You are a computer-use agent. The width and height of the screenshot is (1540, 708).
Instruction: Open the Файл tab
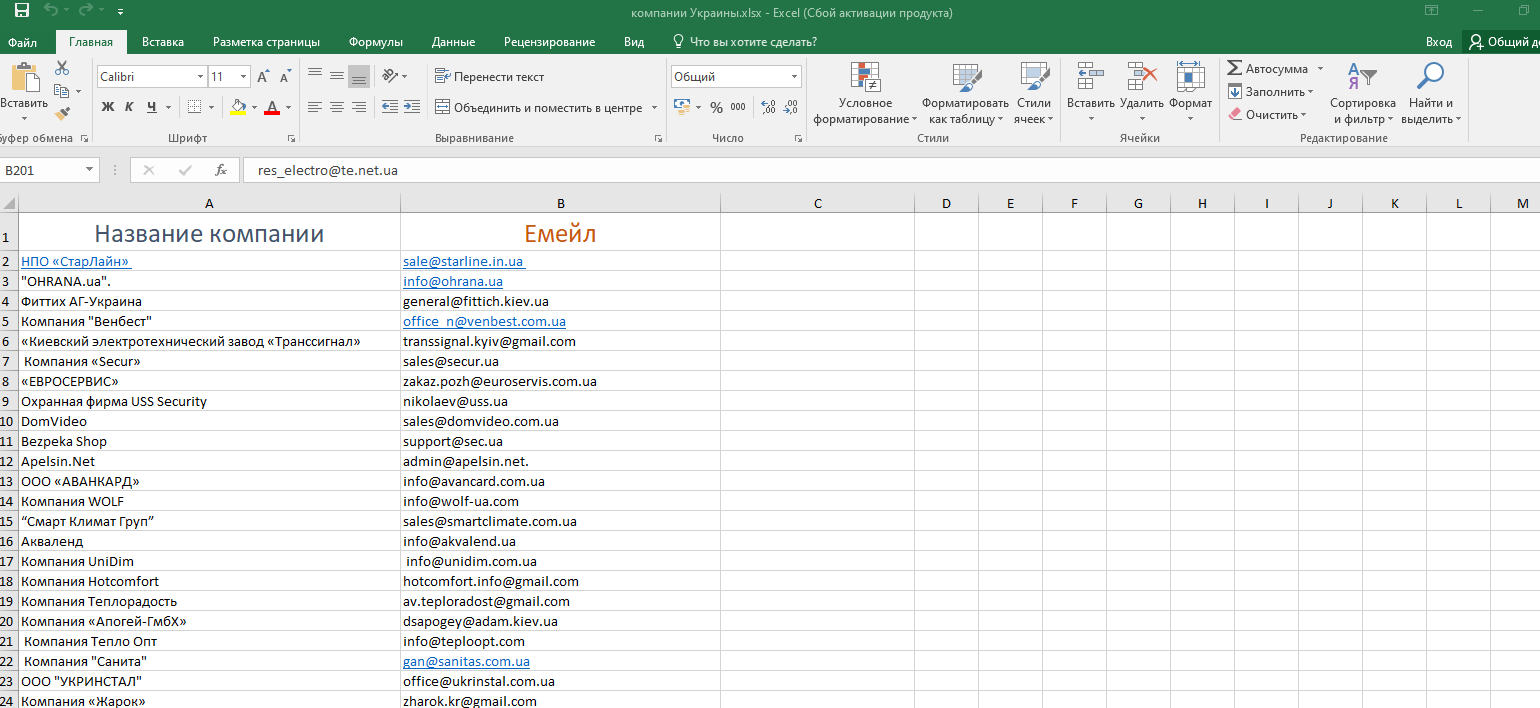point(23,42)
